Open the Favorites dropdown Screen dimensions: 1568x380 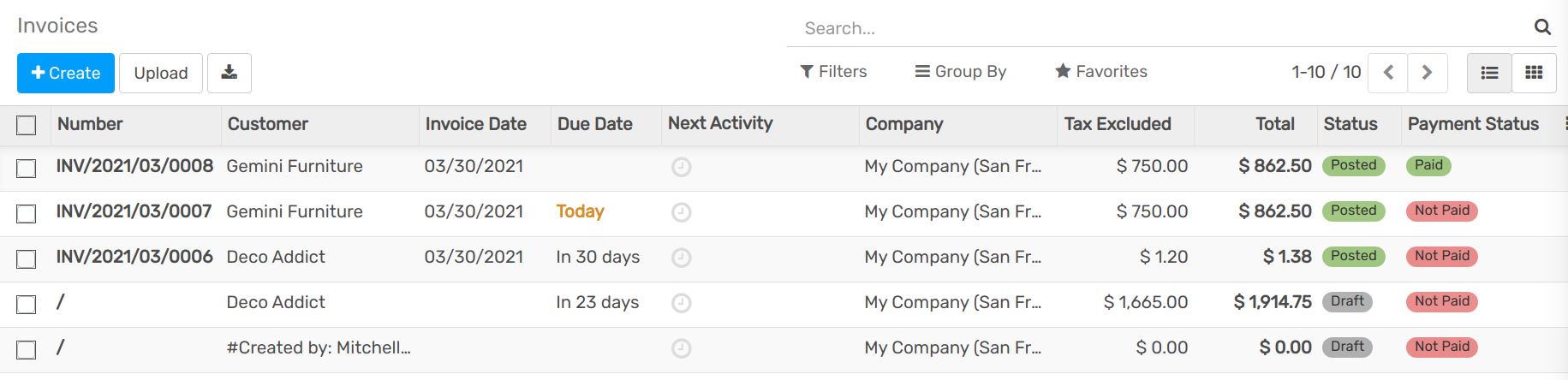(x=1101, y=72)
